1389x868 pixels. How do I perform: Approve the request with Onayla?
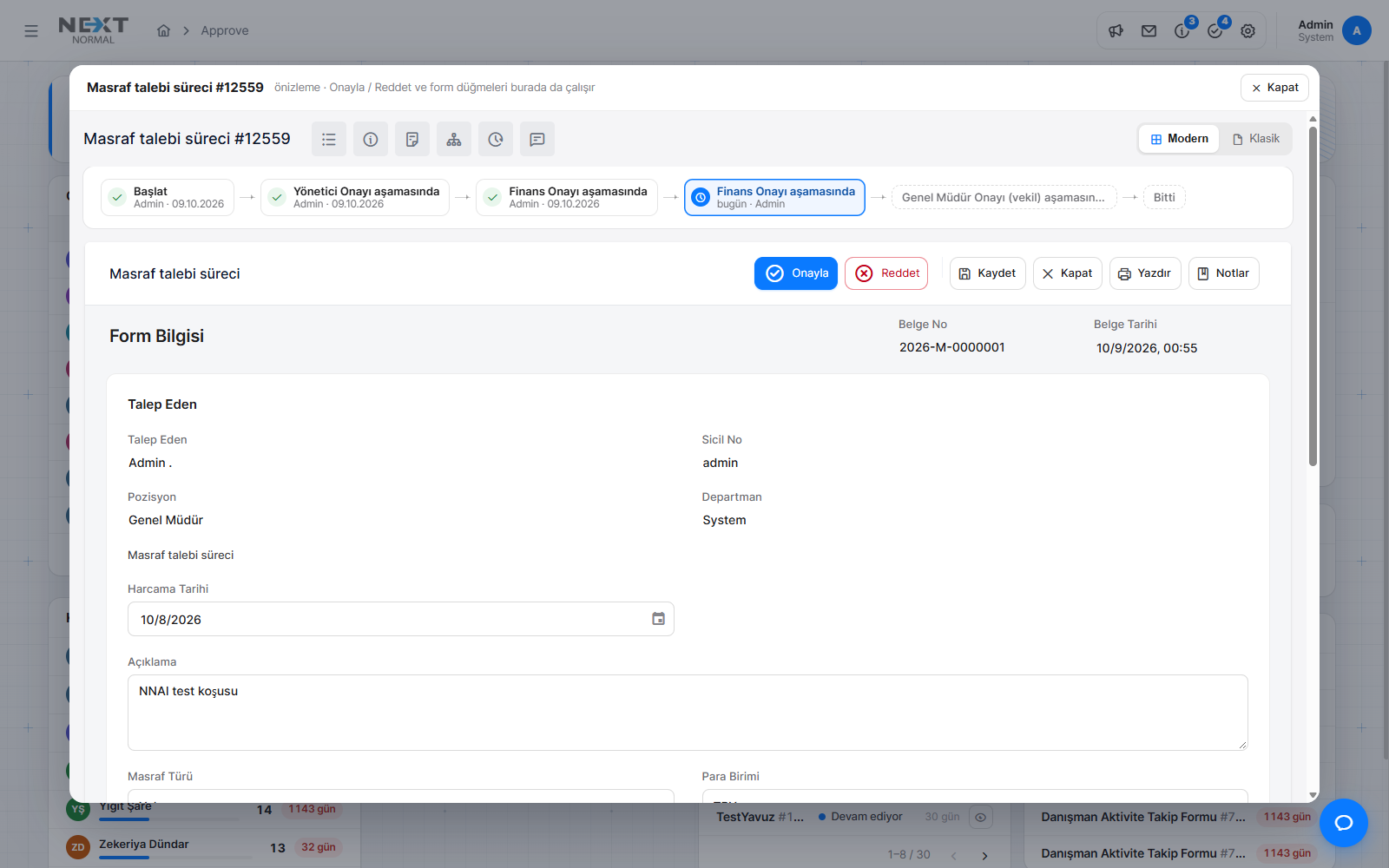pos(796,273)
